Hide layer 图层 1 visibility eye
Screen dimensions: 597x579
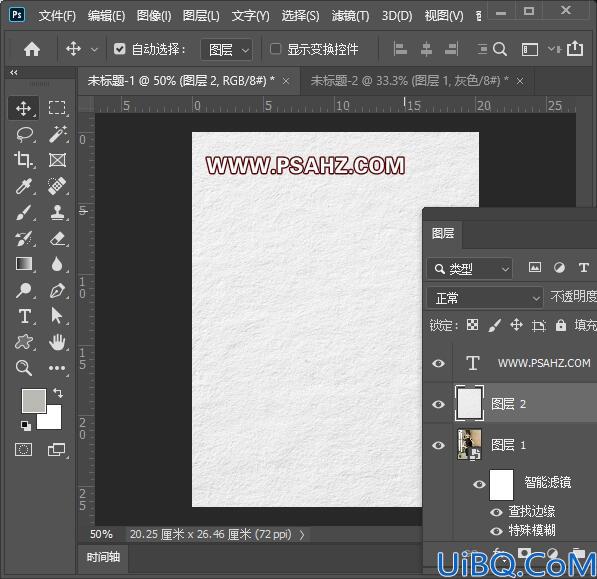coord(438,445)
